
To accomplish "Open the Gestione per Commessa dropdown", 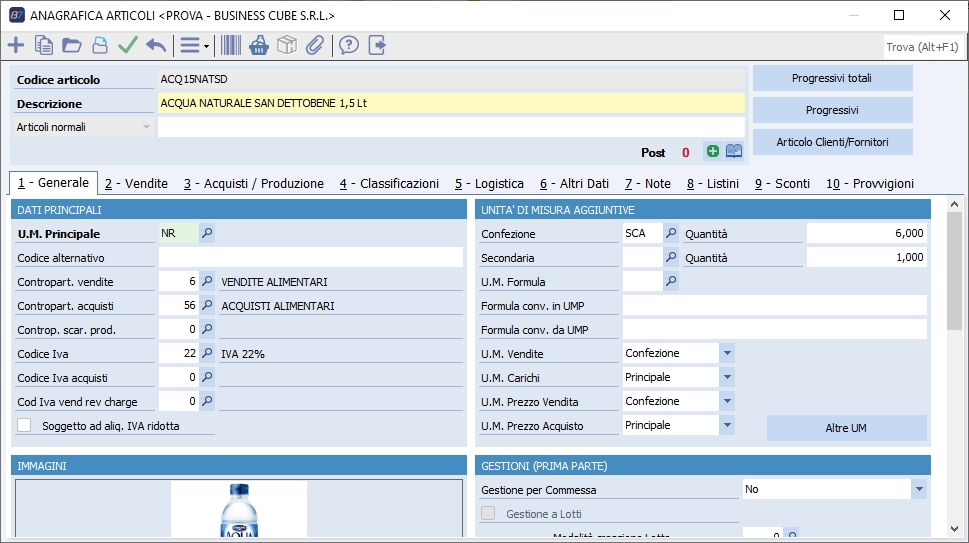I will (918, 490).
